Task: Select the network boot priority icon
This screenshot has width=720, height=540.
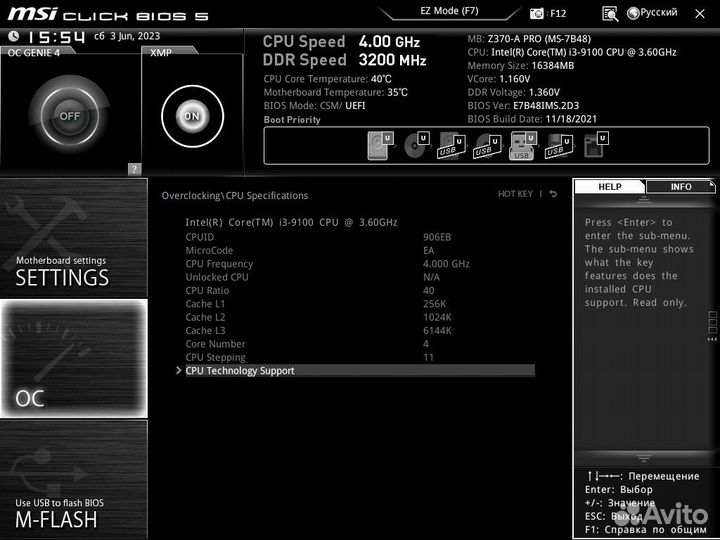Action: coord(596,145)
